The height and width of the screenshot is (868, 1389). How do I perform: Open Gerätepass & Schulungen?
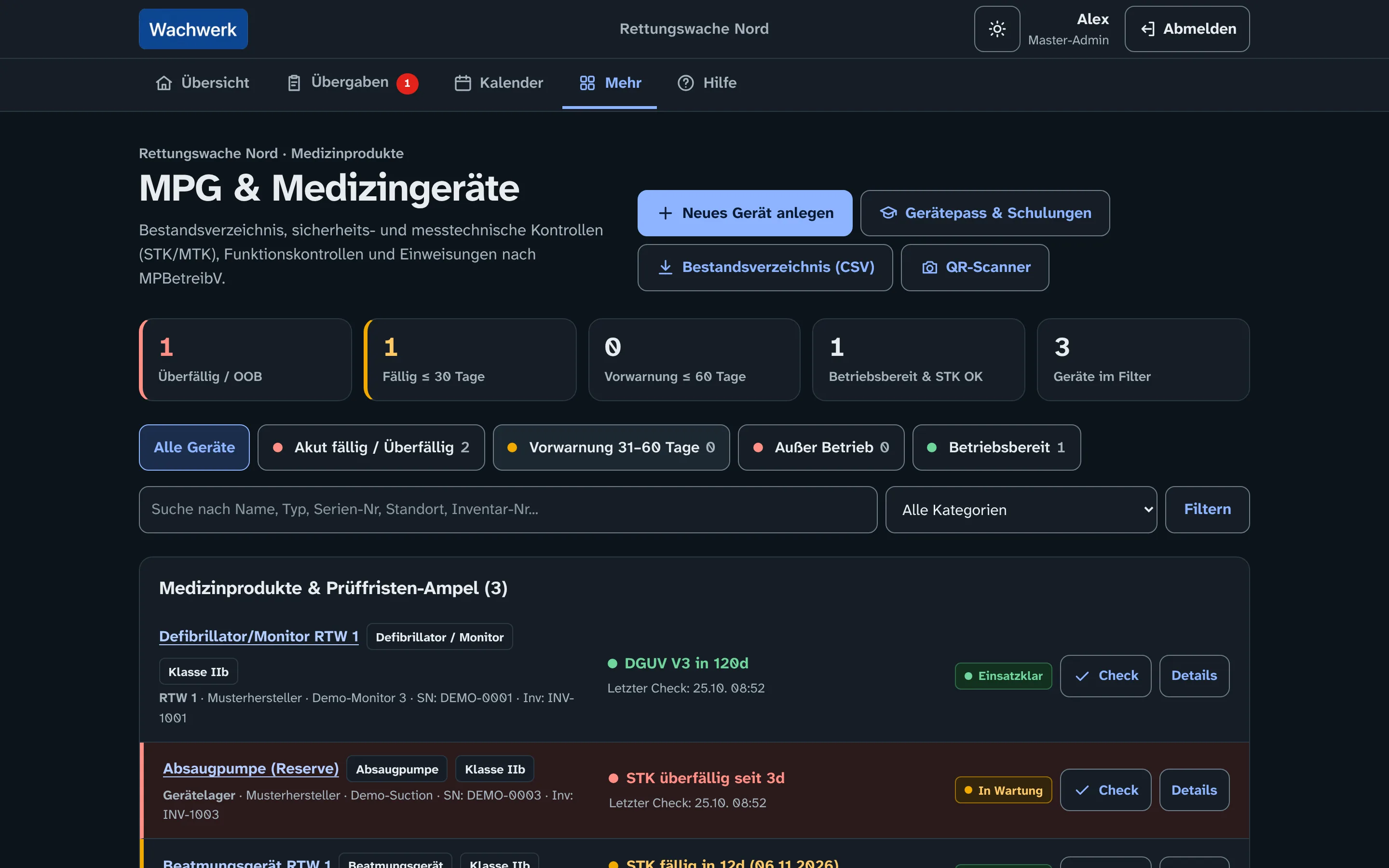click(x=985, y=213)
